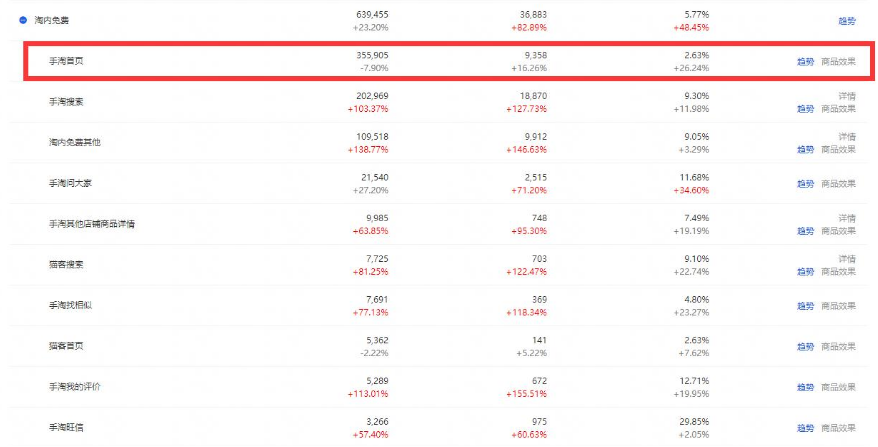Open 趋势 for 手淘首页 row

point(805,62)
